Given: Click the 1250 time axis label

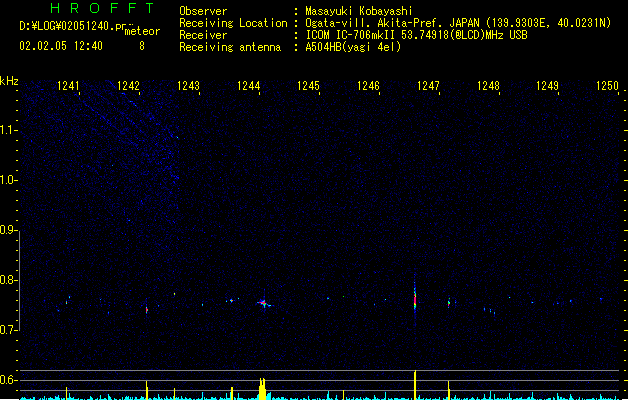Looking at the screenshot, I should [x=607, y=86].
